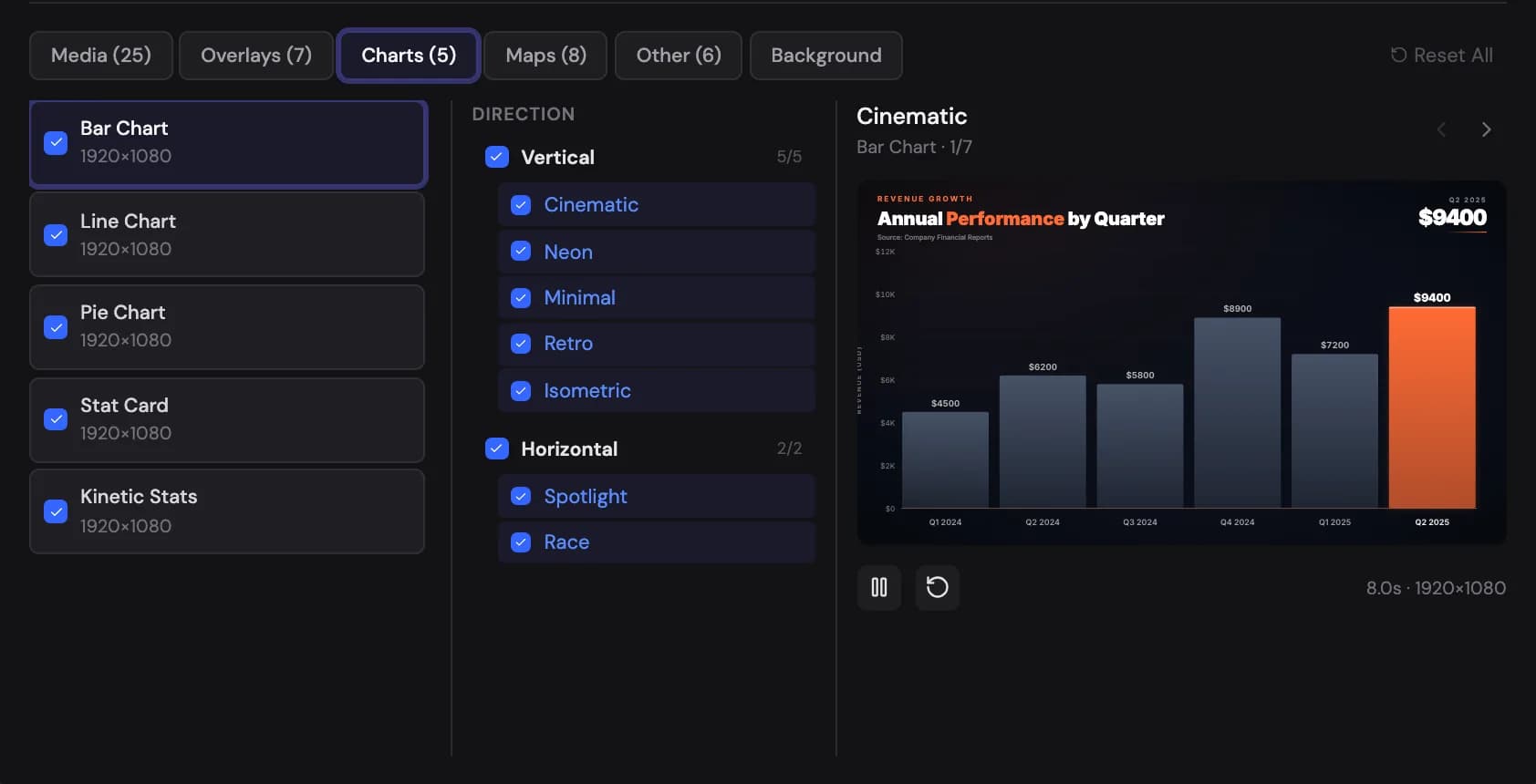Image resolution: width=1536 pixels, height=784 pixels.
Task: Uncheck the Line Chart checkbox
Action: pyautogui.click(x=56, y=235)
